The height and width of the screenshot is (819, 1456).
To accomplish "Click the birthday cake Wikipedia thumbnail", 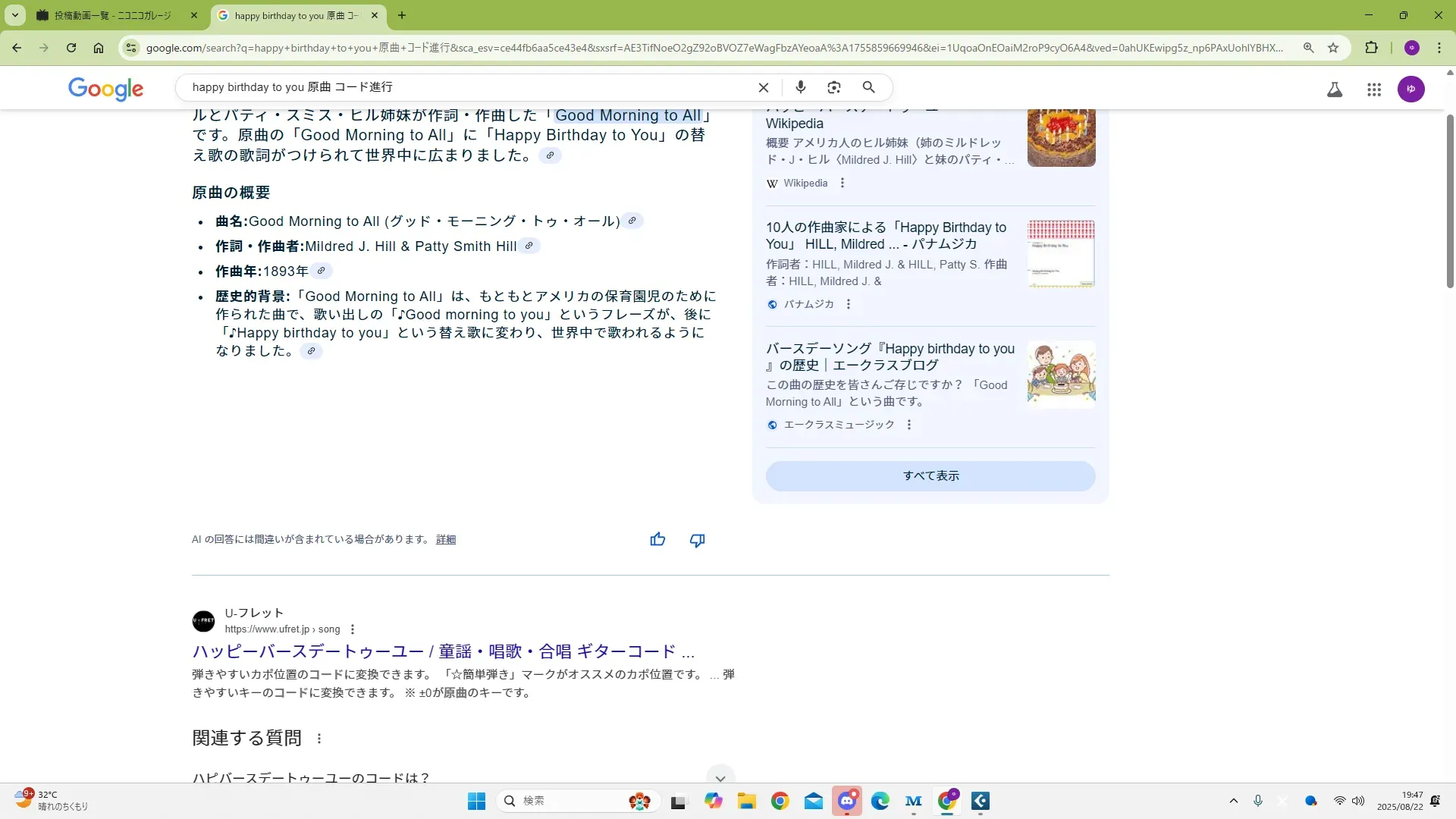I will (1060, 136).
